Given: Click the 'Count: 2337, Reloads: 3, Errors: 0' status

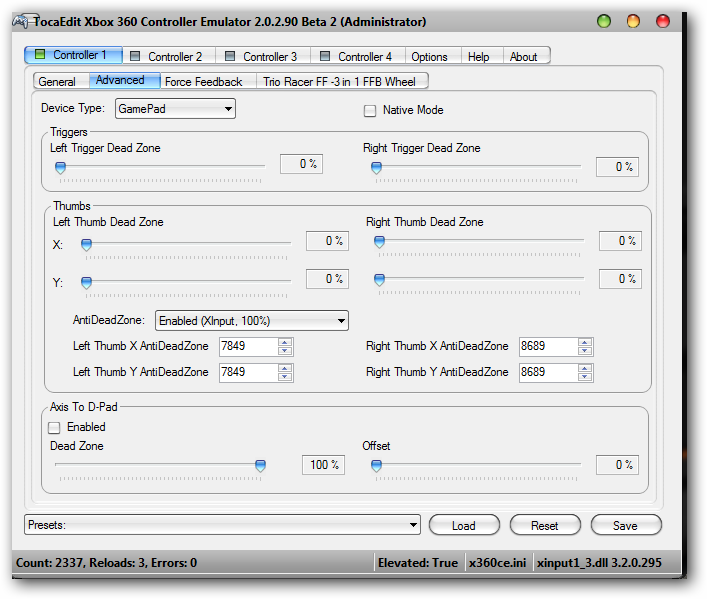Looking at the screenshot, I should pos(106,563).
